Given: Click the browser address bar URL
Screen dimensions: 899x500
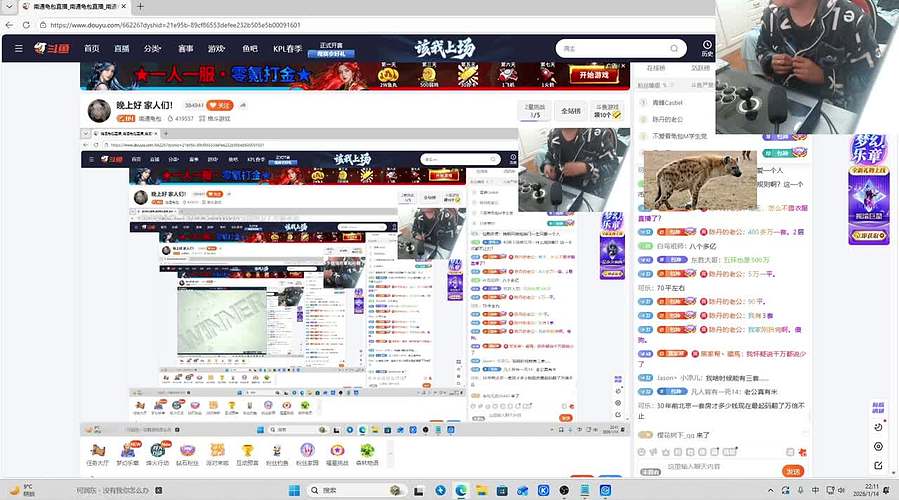Looking at the screenshot, I should (175, 25).
